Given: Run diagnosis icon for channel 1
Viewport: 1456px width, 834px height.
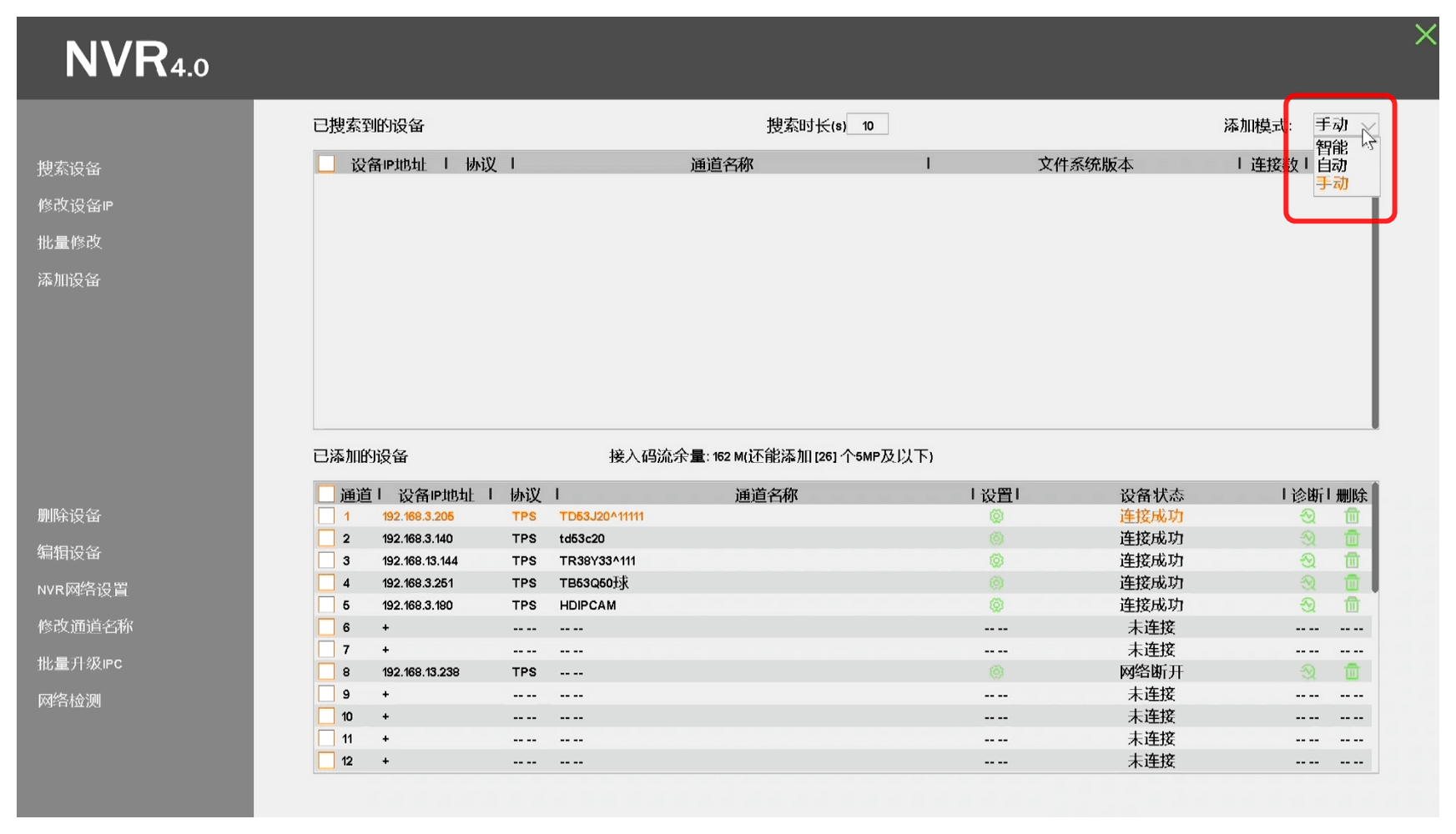Looking at the screenshot, I should [x=1307, y=516].
